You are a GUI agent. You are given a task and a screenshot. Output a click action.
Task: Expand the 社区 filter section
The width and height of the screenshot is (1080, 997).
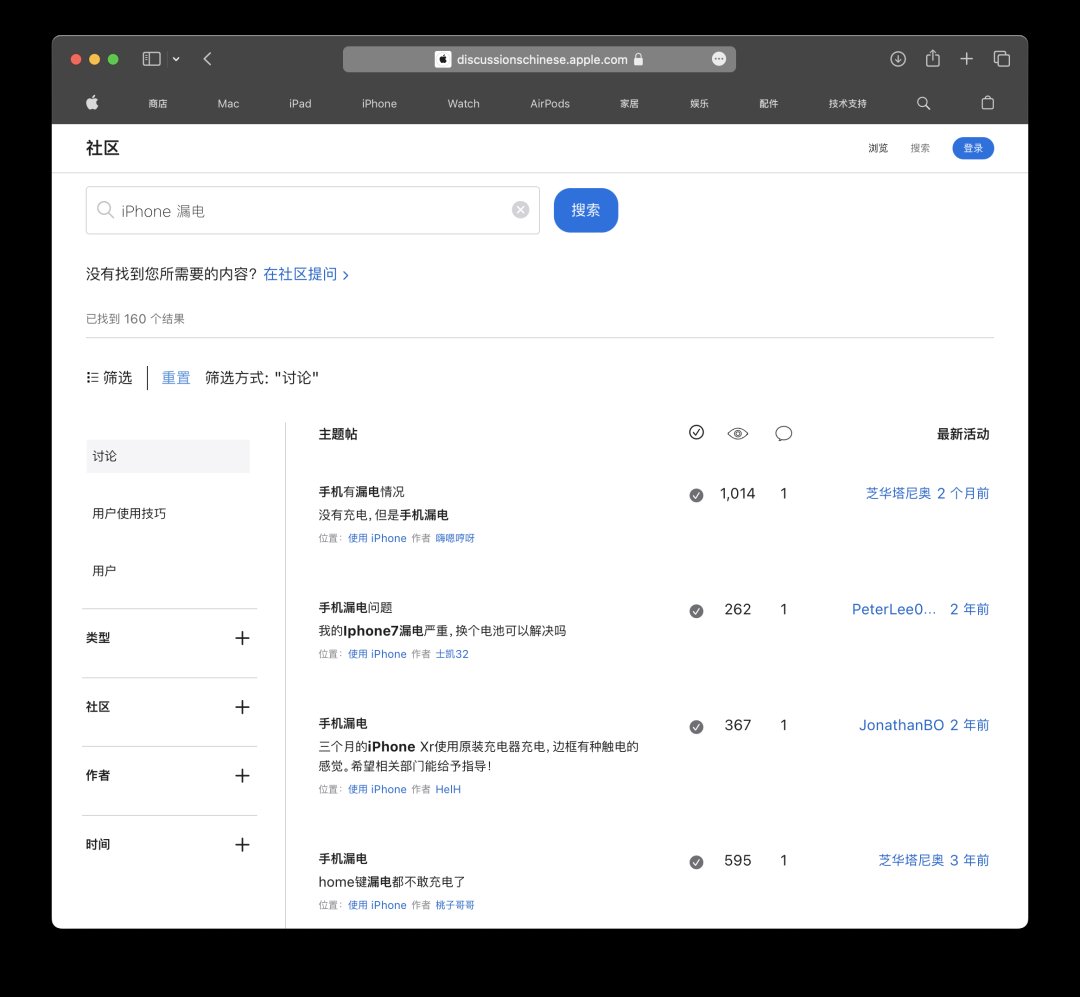pyautogui.click(x=242, y=707)
